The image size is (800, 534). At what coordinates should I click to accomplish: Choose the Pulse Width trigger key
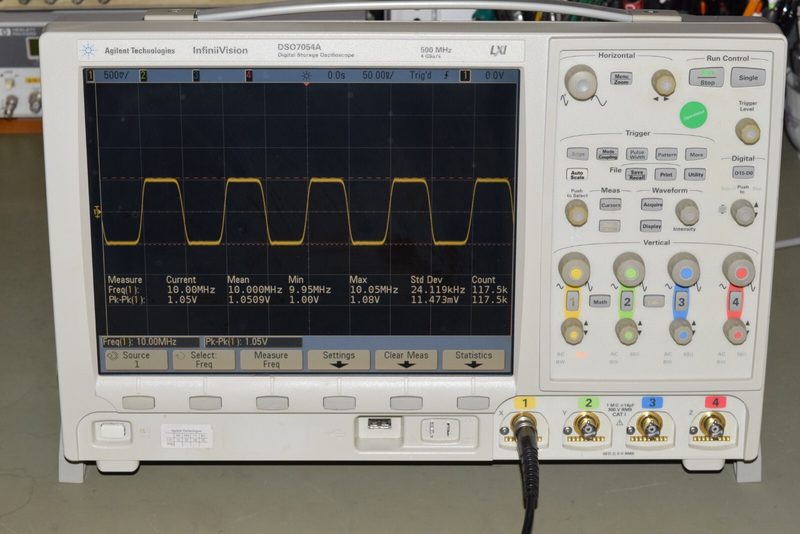tap(637, 154)
